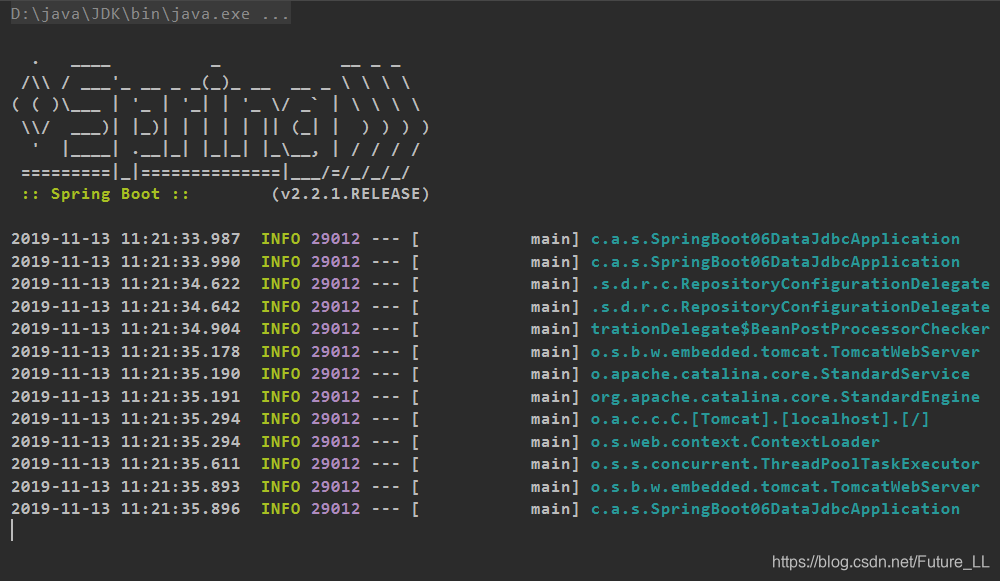Select ".s.d.r.c.RepositoryConfigurationDelegate" in the 11:21:34.622 row
Viewport: 1000px width, 581px height.
[x=790, y=284]
